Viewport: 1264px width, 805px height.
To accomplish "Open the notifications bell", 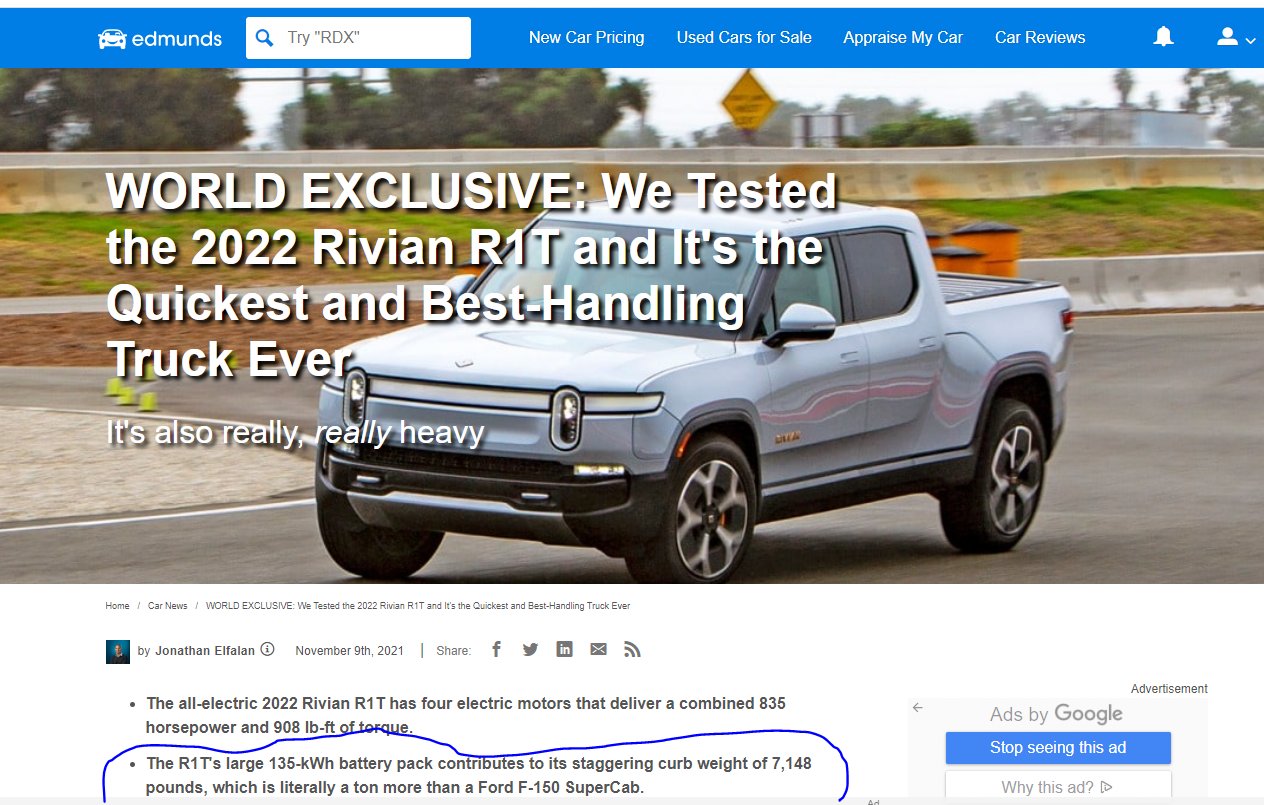I will point(1163,37).
